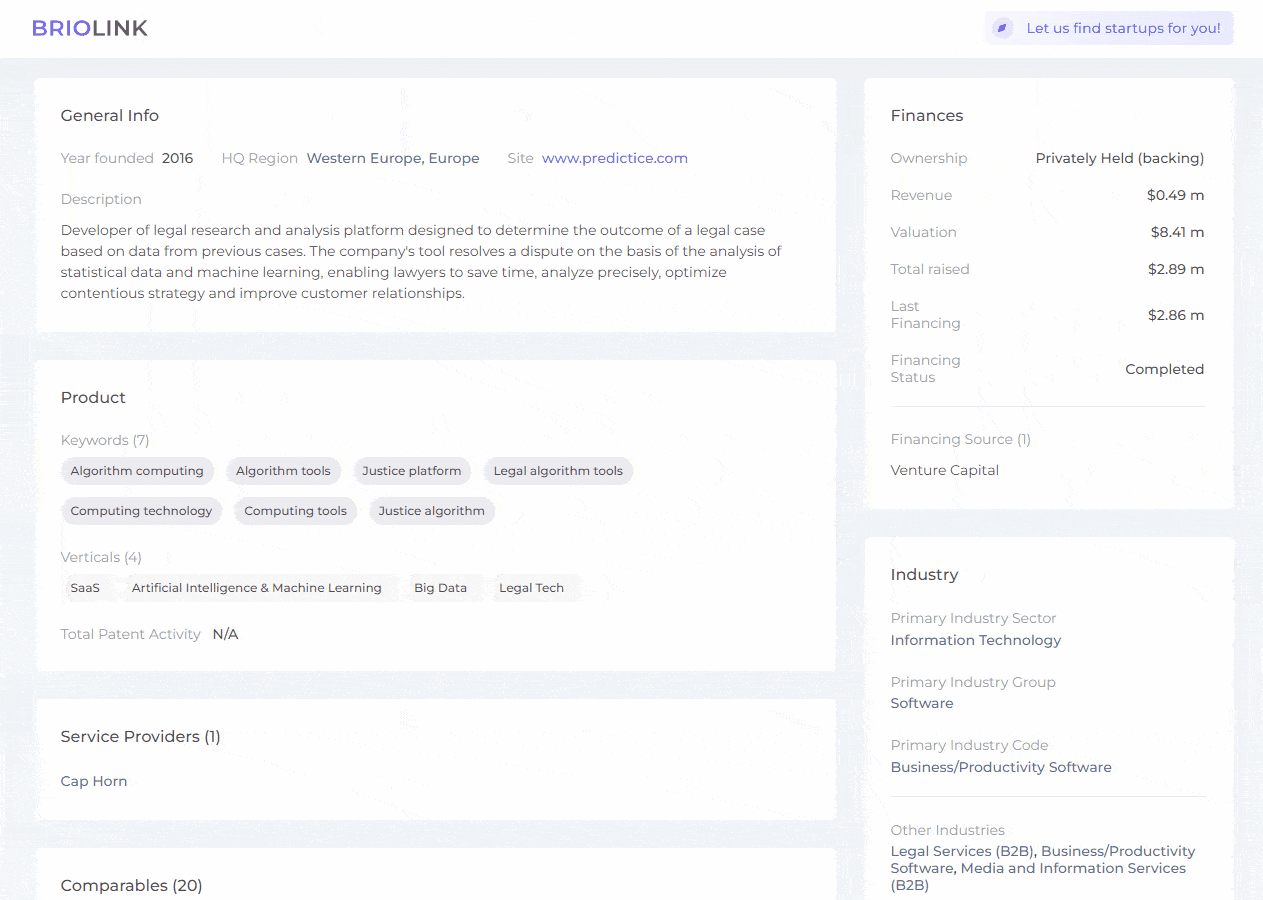The image size is (1263, 900).
Task: Click HQ Region value 'Western Europe, Europe'
Action: (x=393, y=158)
